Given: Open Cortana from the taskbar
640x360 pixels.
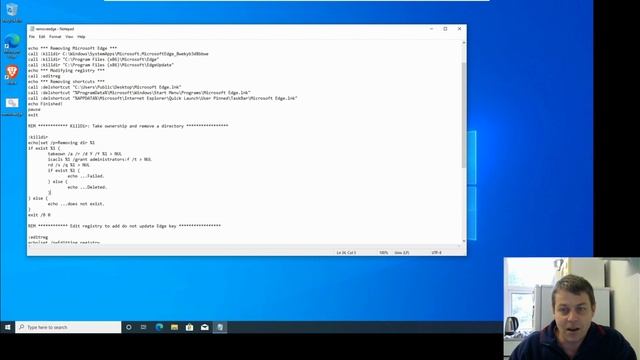Looking at the screenshot, I should click(129, 327).
